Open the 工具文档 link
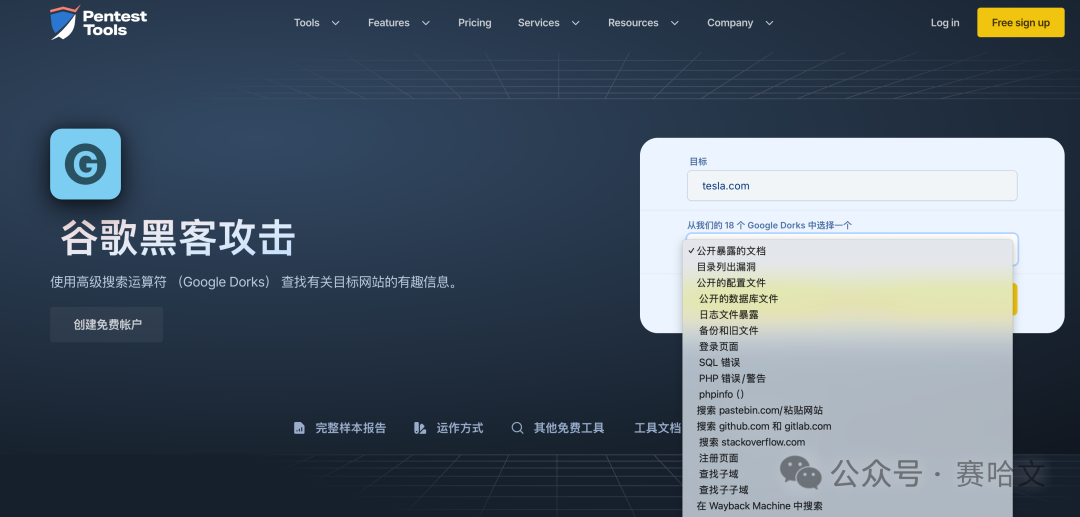Image resolution: width=1080 pixels, height=517 pixels. [657, 428]
